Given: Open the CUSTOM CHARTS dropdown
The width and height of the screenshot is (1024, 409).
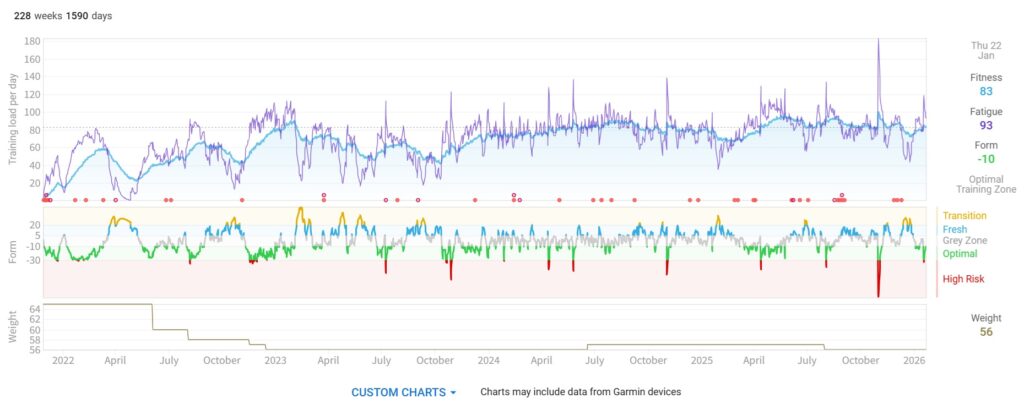Looking at the screenshot, I should pos(398,392).
